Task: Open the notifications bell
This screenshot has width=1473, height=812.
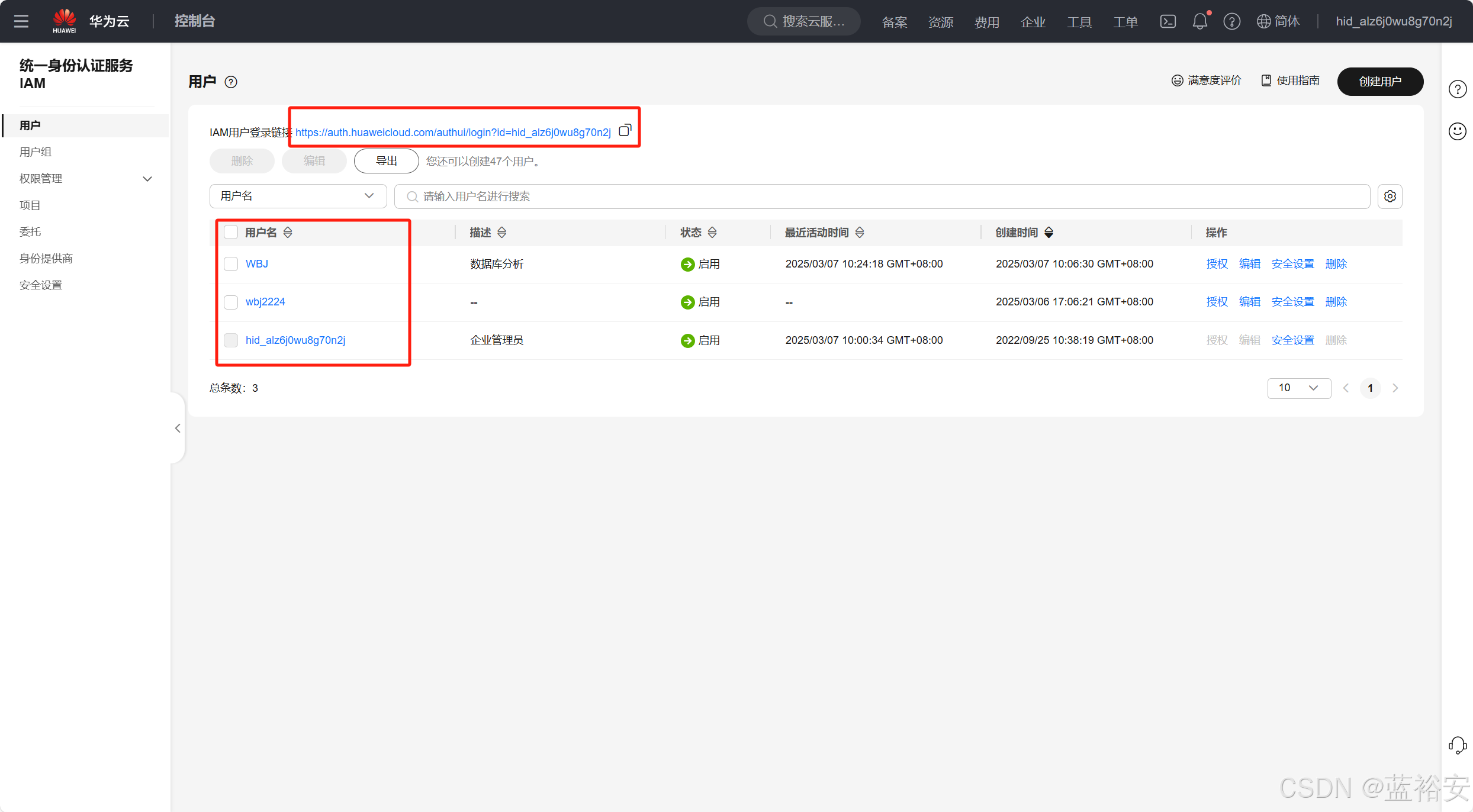Action: [x=1199, y=22]
